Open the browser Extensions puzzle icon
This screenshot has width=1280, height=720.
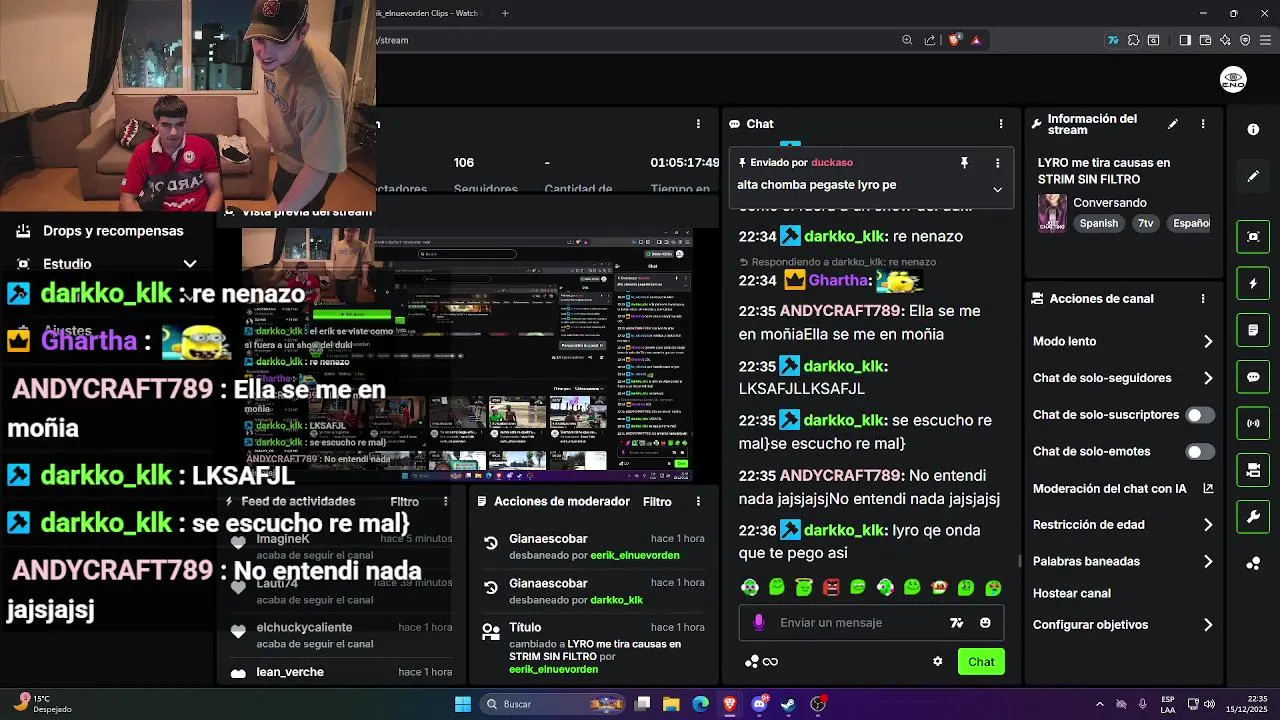point(1133,40)
